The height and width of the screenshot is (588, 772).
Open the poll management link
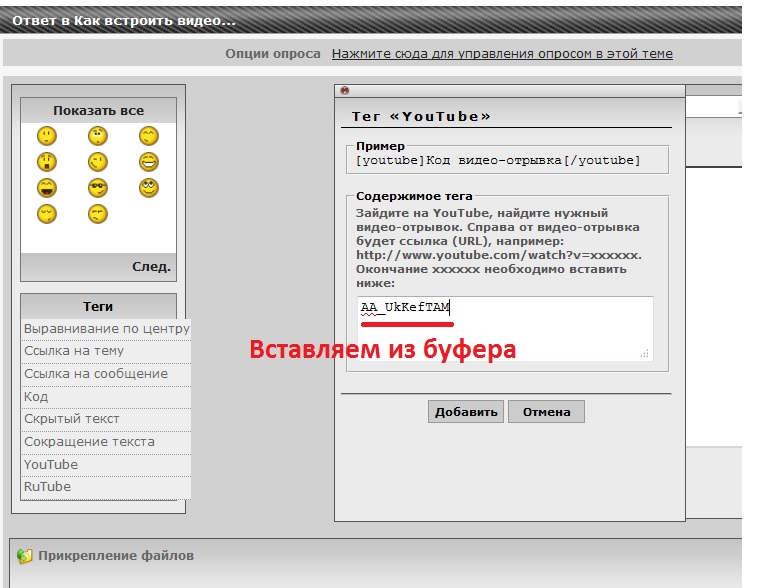tap(502, 54)
